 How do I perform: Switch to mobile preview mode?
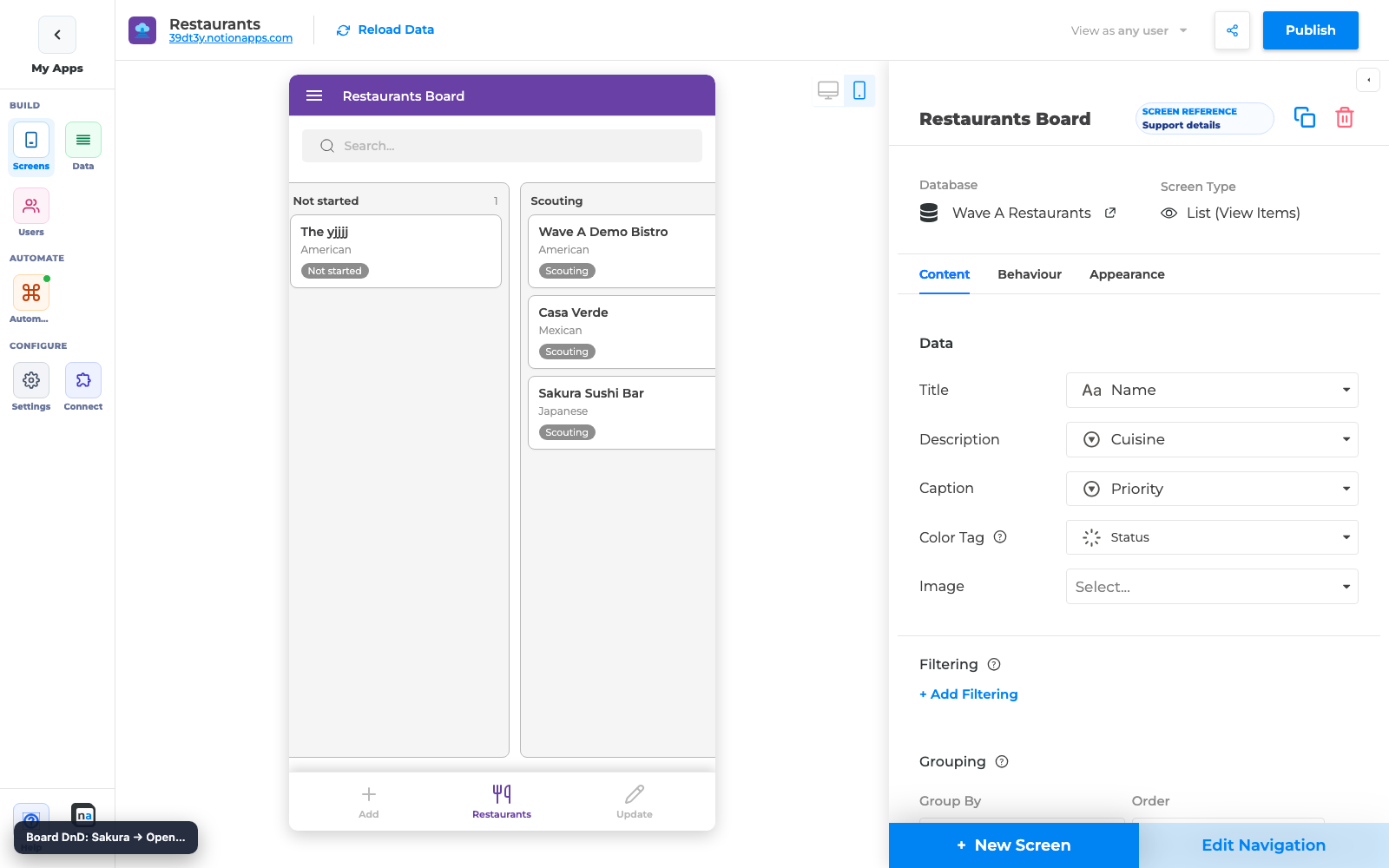pos(859,90)
